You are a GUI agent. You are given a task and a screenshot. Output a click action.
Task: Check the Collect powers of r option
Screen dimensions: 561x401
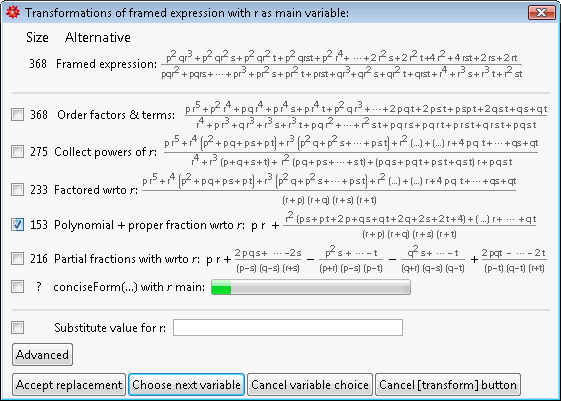pyautogui.click(x=18, y=152)
